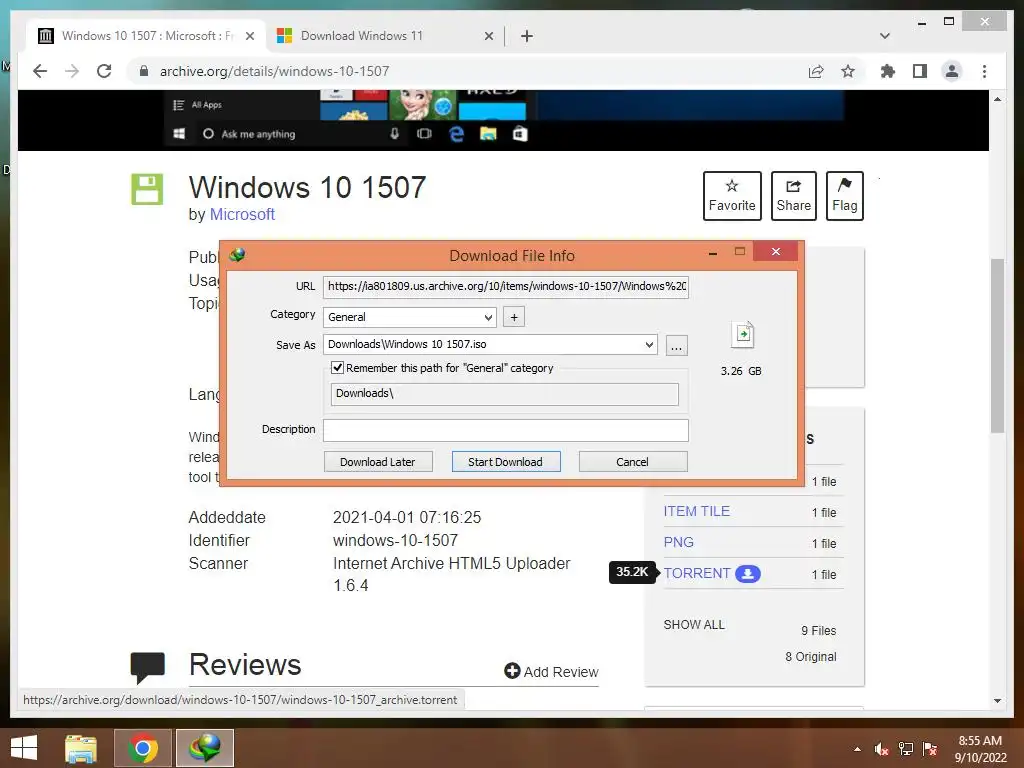
Task: Toggle Chrome's side panel icon
Action: [x=920, y=71]
